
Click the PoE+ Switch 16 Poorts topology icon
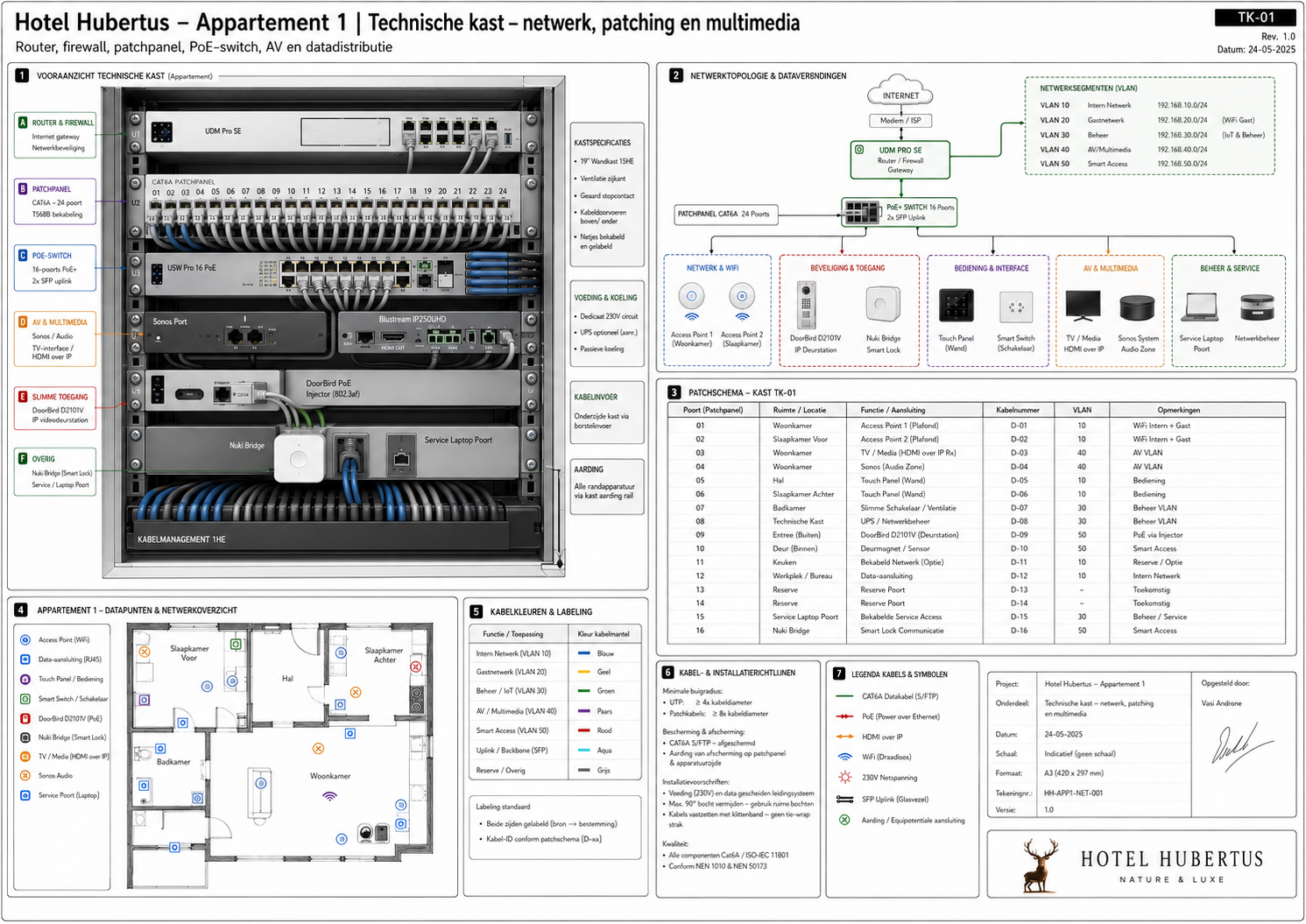coord(861,212)
